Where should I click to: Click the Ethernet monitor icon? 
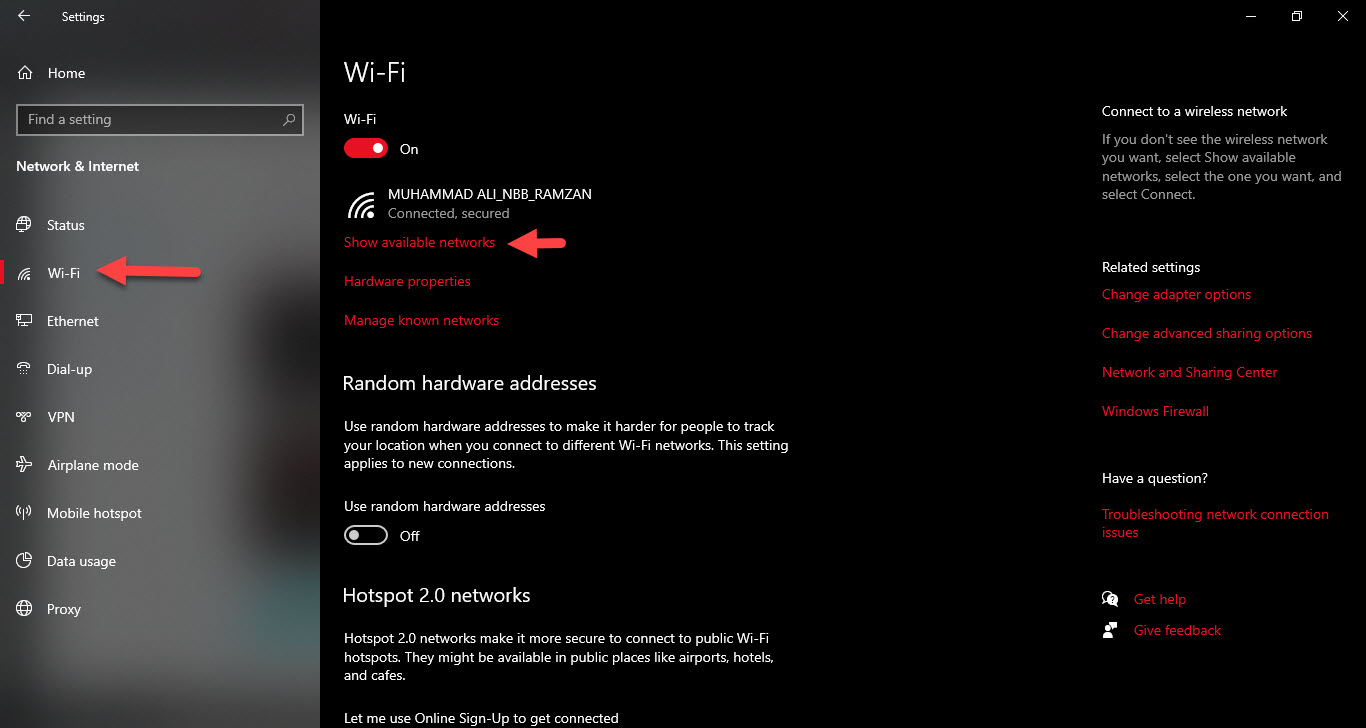point(25,321)
